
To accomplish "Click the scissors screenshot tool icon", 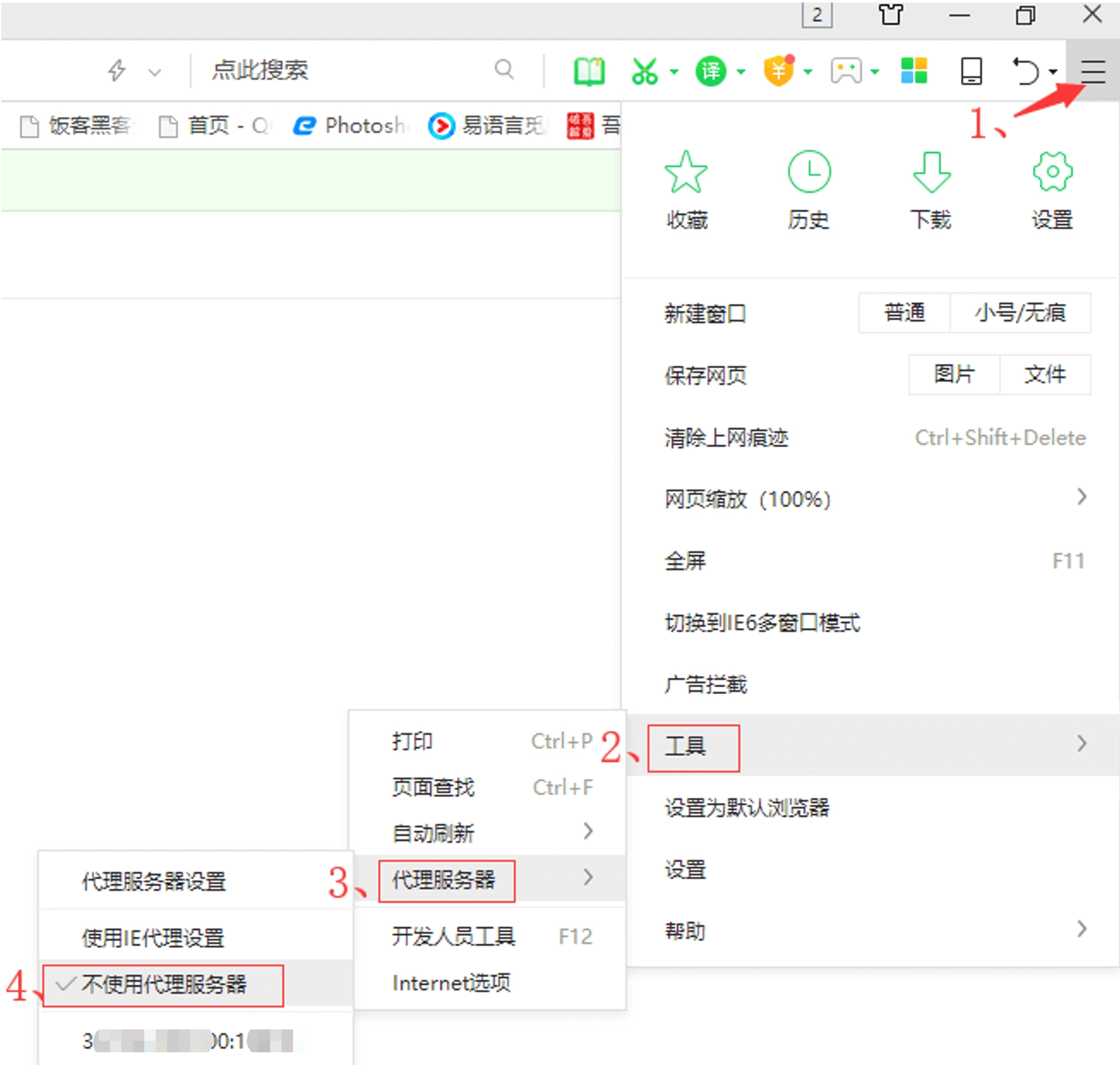I will pos(645,71).
